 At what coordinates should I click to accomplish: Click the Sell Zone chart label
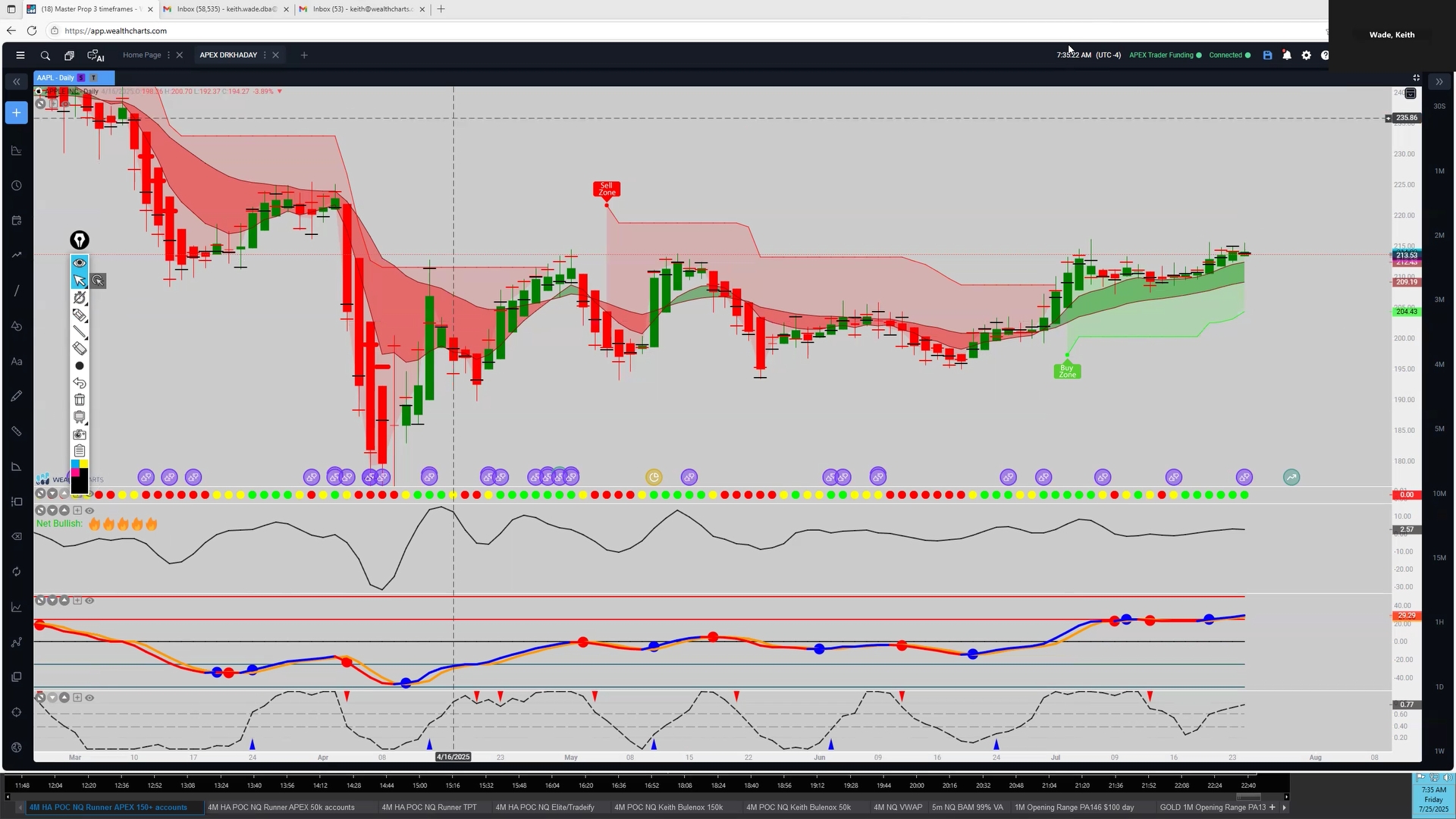click(x=607, y=189)
